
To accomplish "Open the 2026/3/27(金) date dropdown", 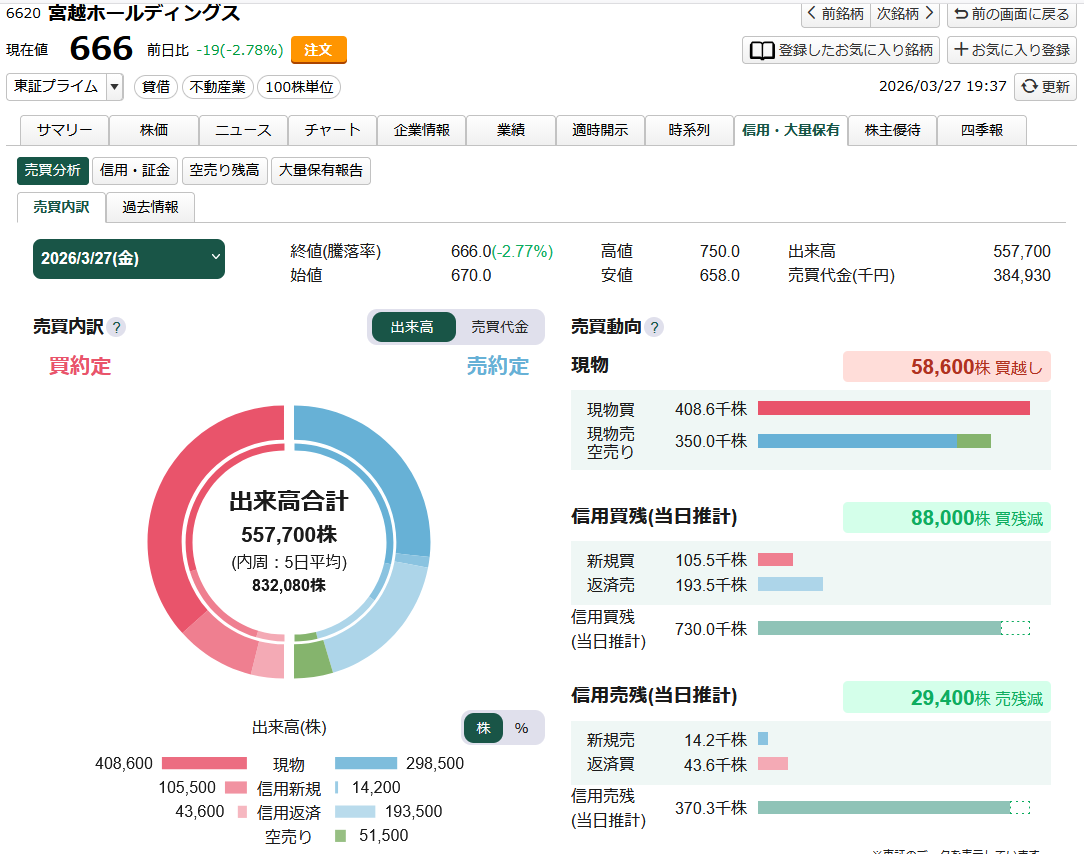I will pyautogui.click(x=129, y=259).
